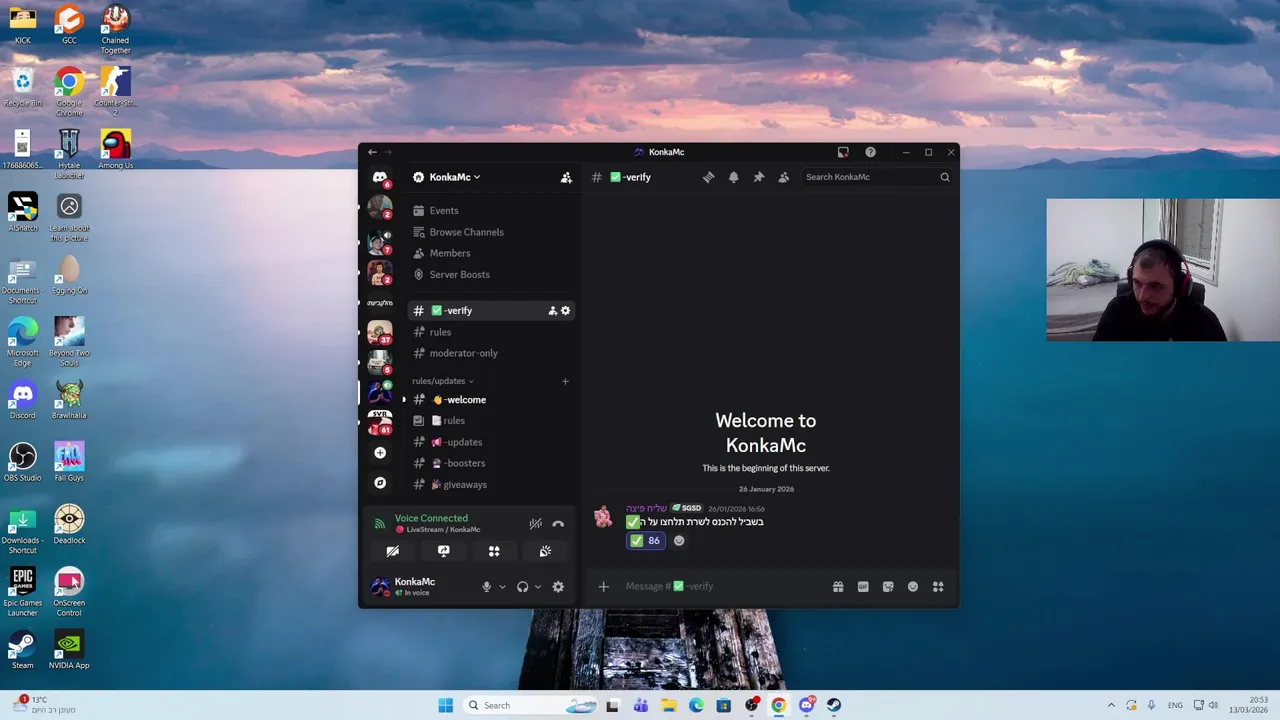Open Discord Direct Messages home icon

pyautogui.click(x=380, y=177)
